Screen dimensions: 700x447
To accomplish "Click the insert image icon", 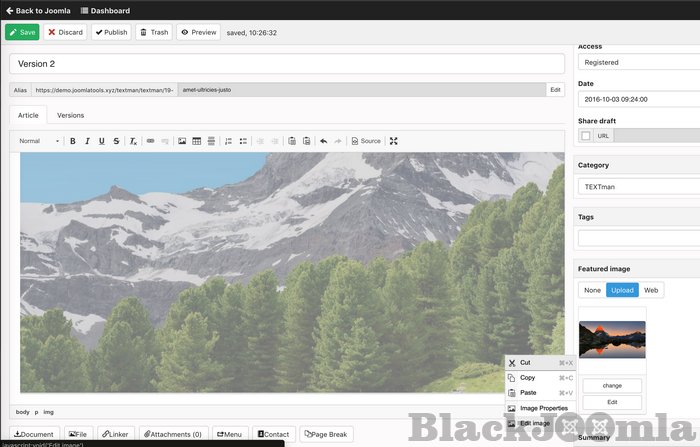I will tap(182, 141).
